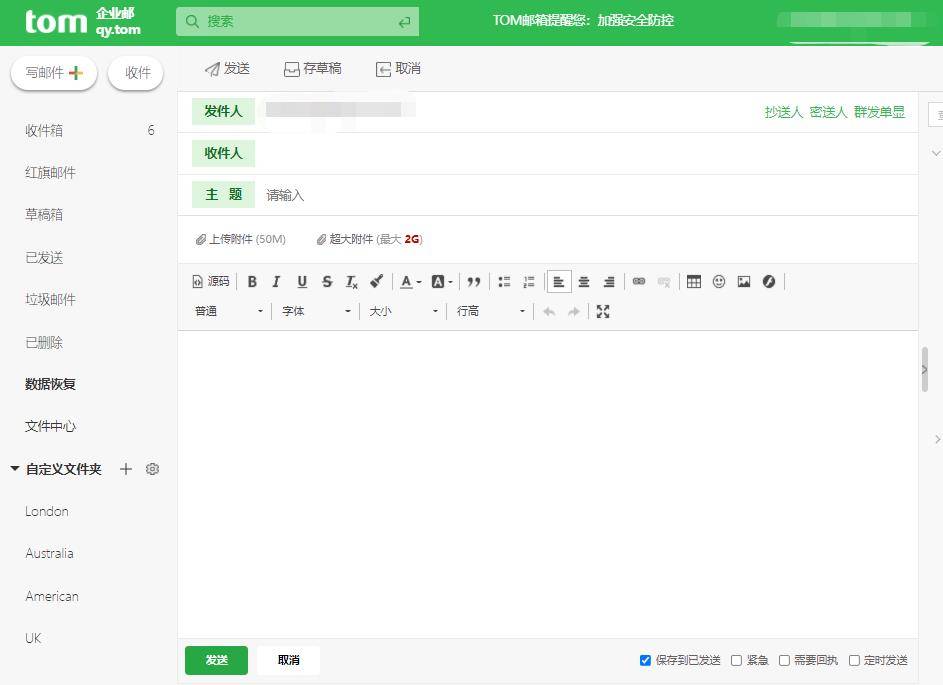Switch to the 收件 tab
943x685 pixels.
click(136, 71)
